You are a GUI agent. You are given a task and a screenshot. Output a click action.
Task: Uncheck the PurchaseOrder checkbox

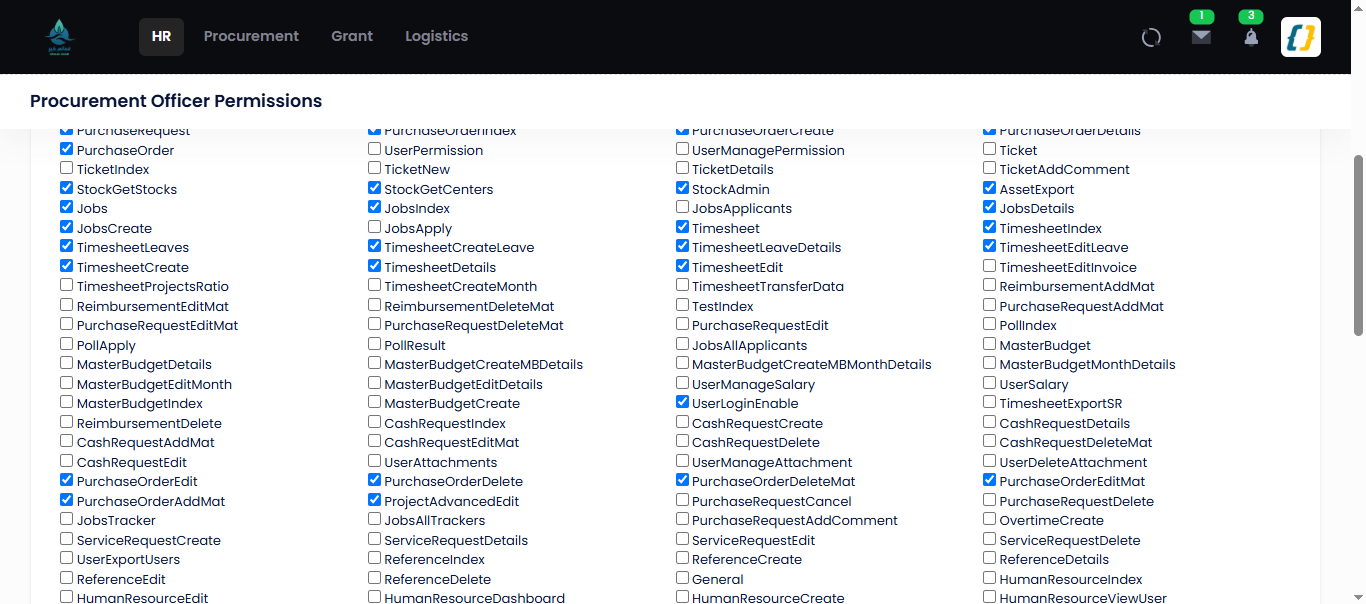pyautogui.click(x=67, y=149)
